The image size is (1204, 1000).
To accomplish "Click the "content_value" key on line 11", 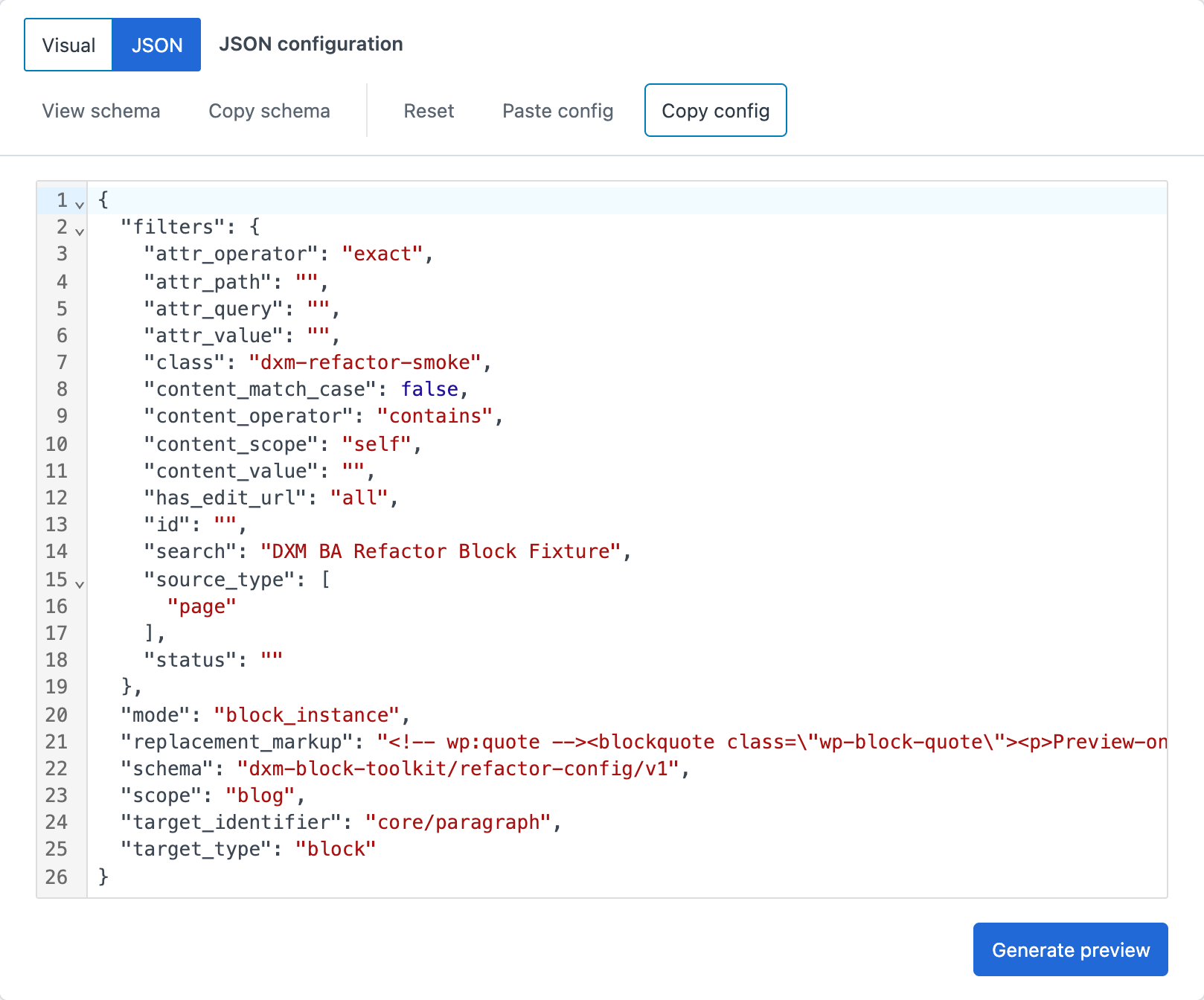I will [231, 471].
